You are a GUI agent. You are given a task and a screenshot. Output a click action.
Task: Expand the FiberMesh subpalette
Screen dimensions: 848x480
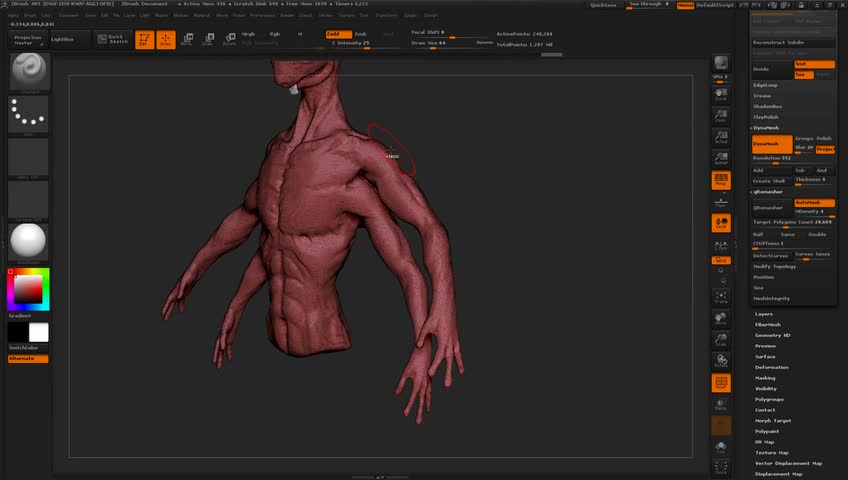tap(767, 325)
